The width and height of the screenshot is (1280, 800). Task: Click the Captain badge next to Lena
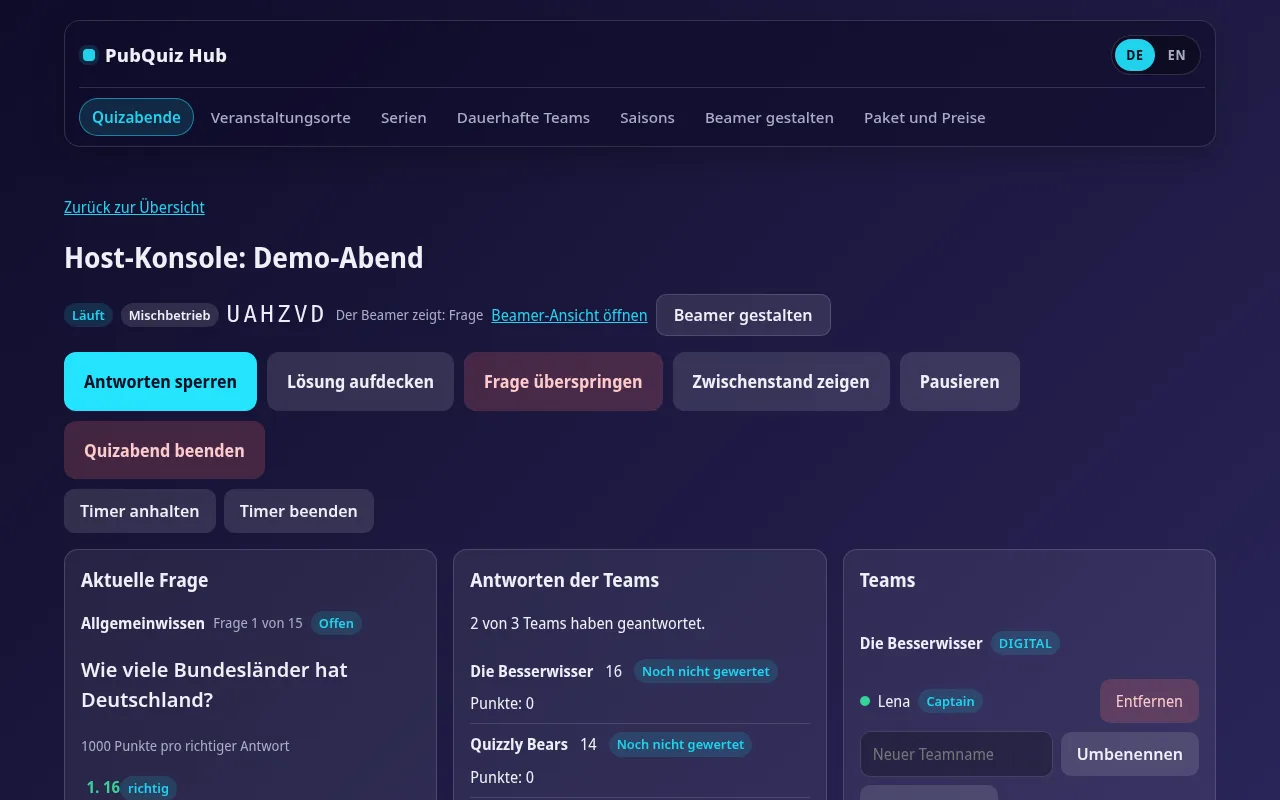pyautogui.click(x=950, y=701)
